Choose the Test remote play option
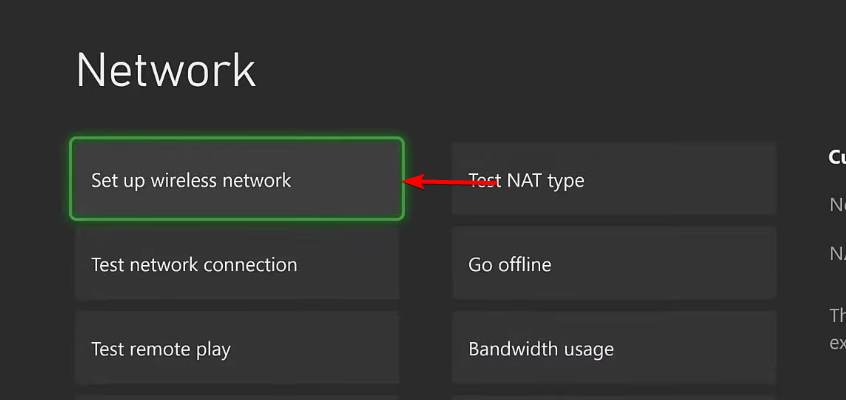Viewport: 846px width, 400px height. coord(237,348)
